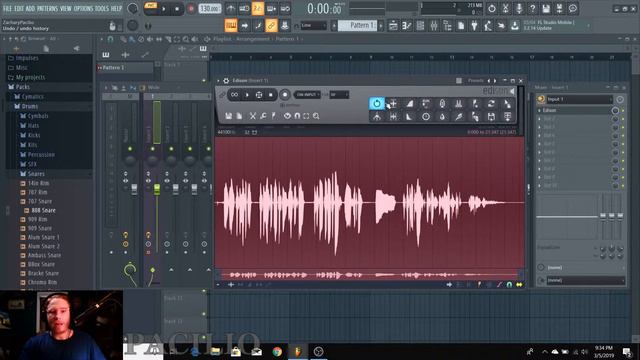Viewport: 640px width, 360px height.
Task: Toggle the highlighted countdown before recording icon
Action: 258,8
